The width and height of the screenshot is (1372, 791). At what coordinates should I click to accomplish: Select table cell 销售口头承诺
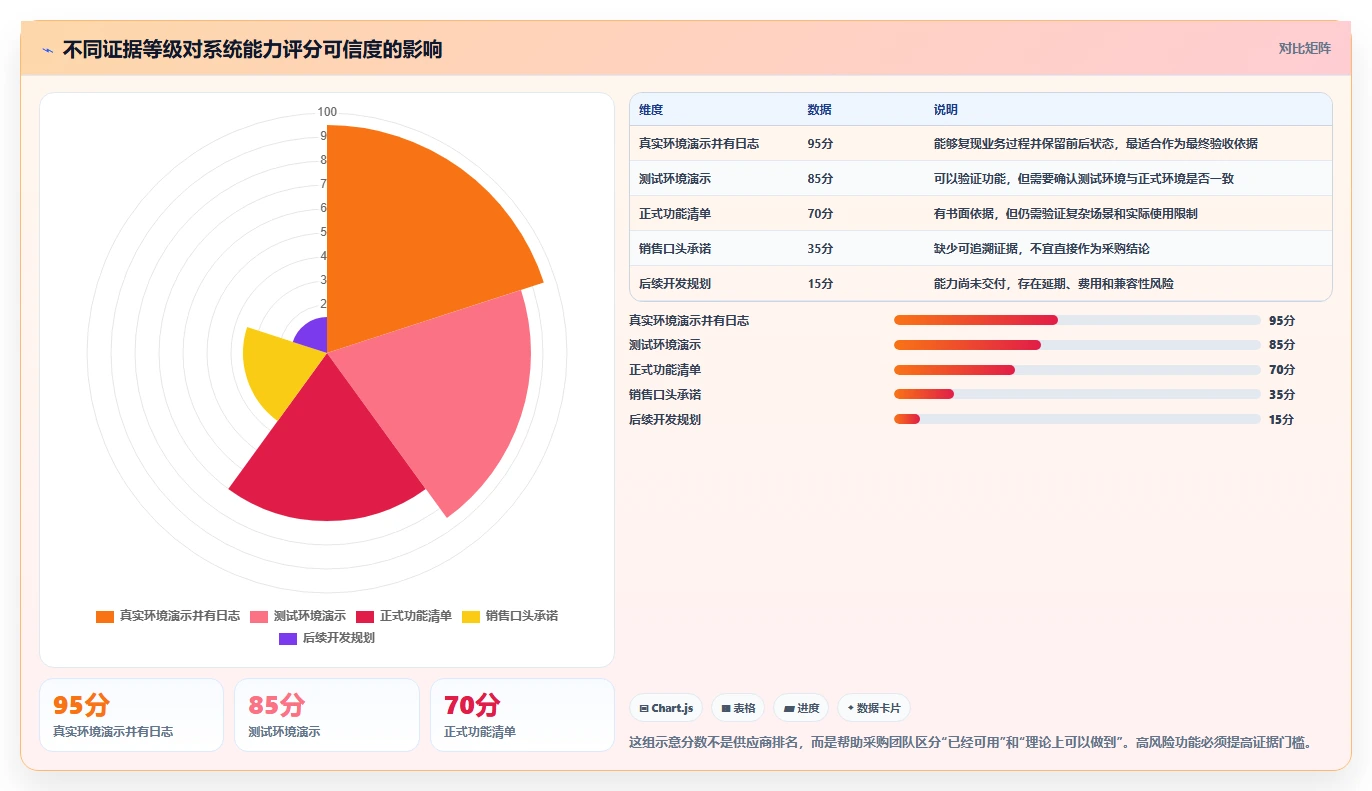coord(675,248)
